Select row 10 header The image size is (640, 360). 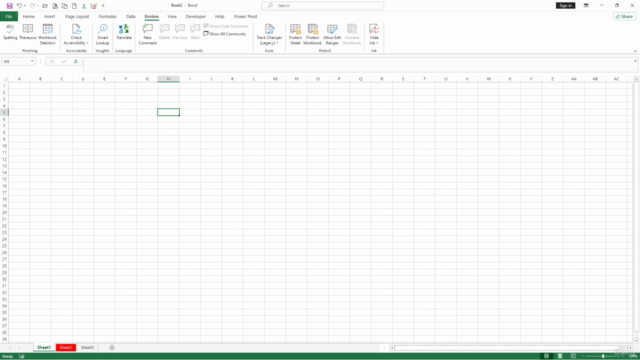[4, 146]
